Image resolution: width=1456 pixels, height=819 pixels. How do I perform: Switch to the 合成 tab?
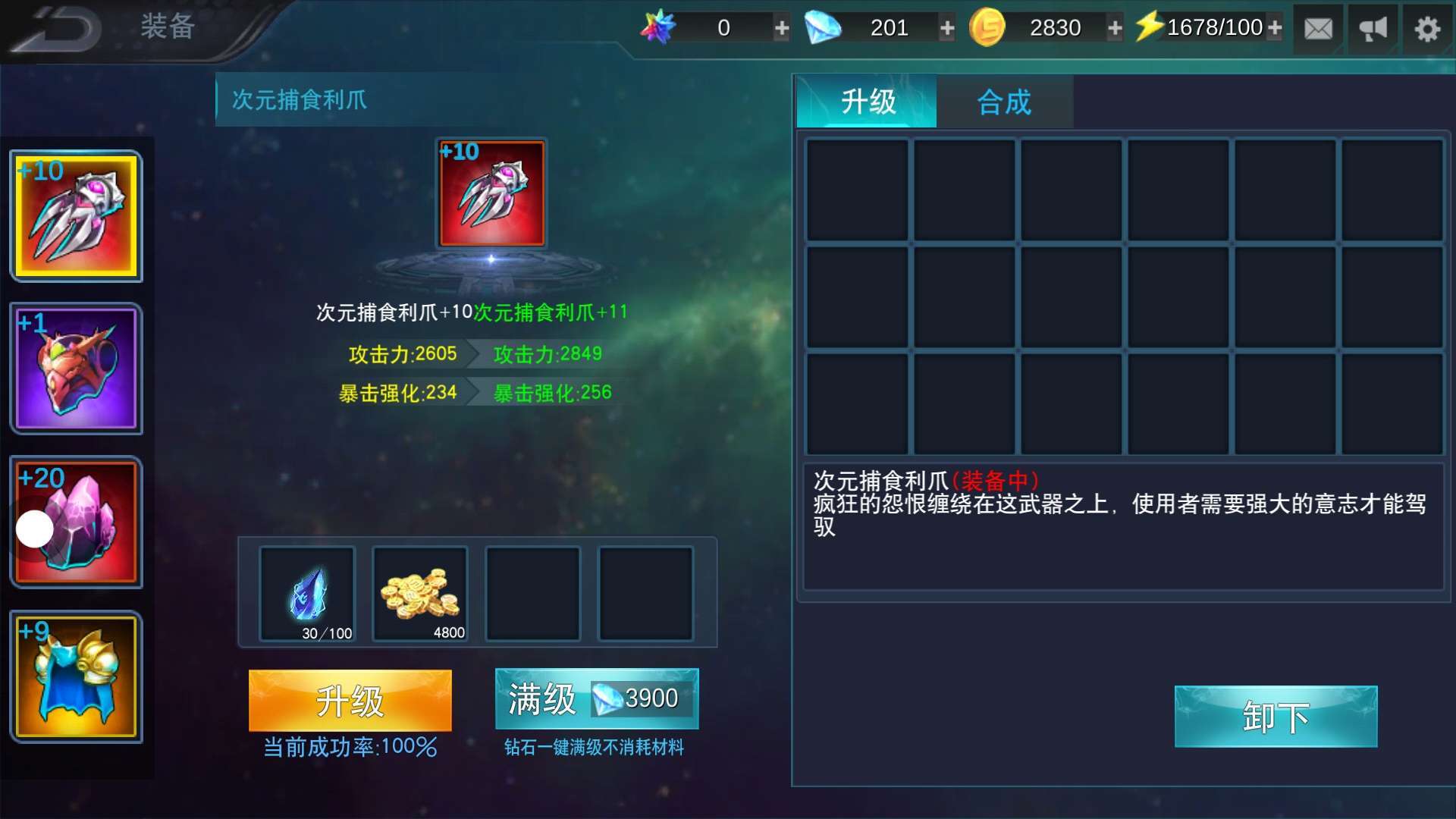coord(1004,102)
